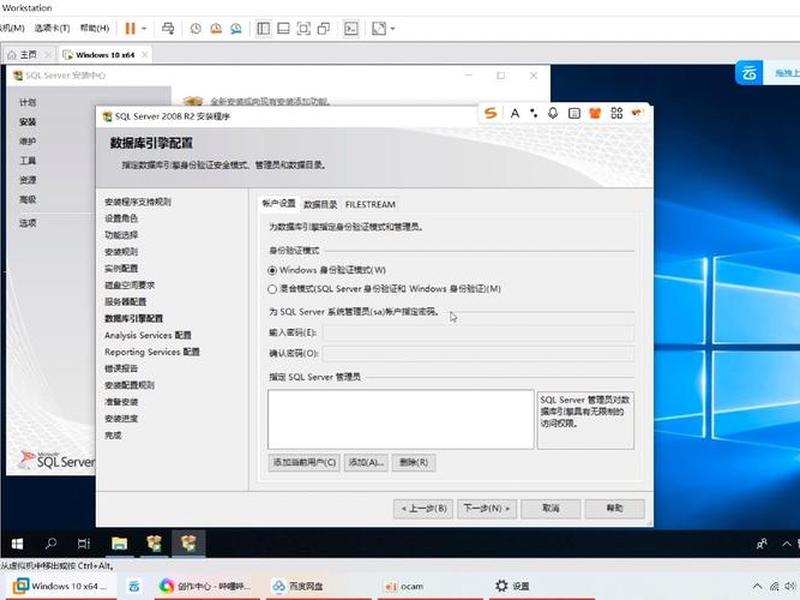The height and width of the screenshot is (600, 800).
Task: Open the snapshot manager blue clock icon
Action: 236,29
